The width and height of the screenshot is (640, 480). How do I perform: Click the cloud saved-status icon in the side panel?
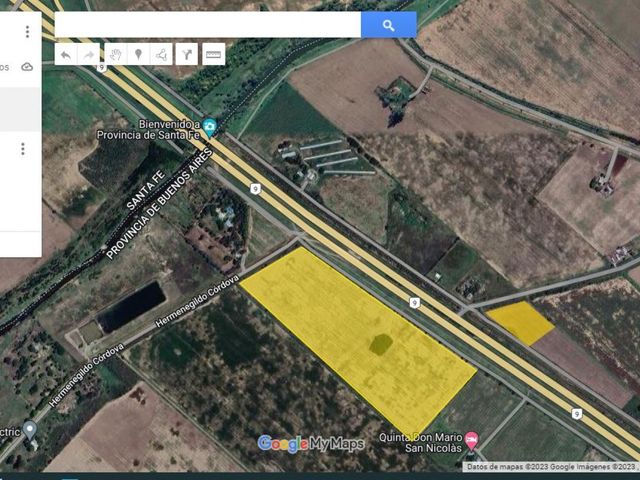coord(27,67)
